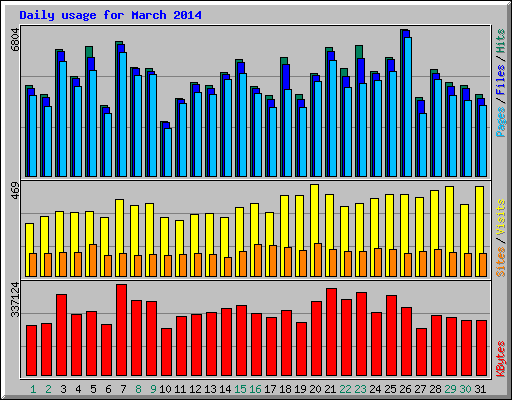Click day label '6' on the x-axis
Image resolution: width=512 pixels, height=400 pixels.
[x=108, y=389]
